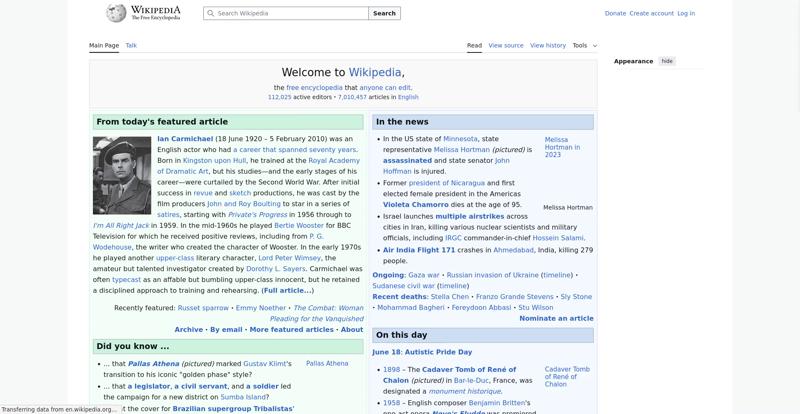
Task: Open the monument historique link
Action: coord(464,392)
